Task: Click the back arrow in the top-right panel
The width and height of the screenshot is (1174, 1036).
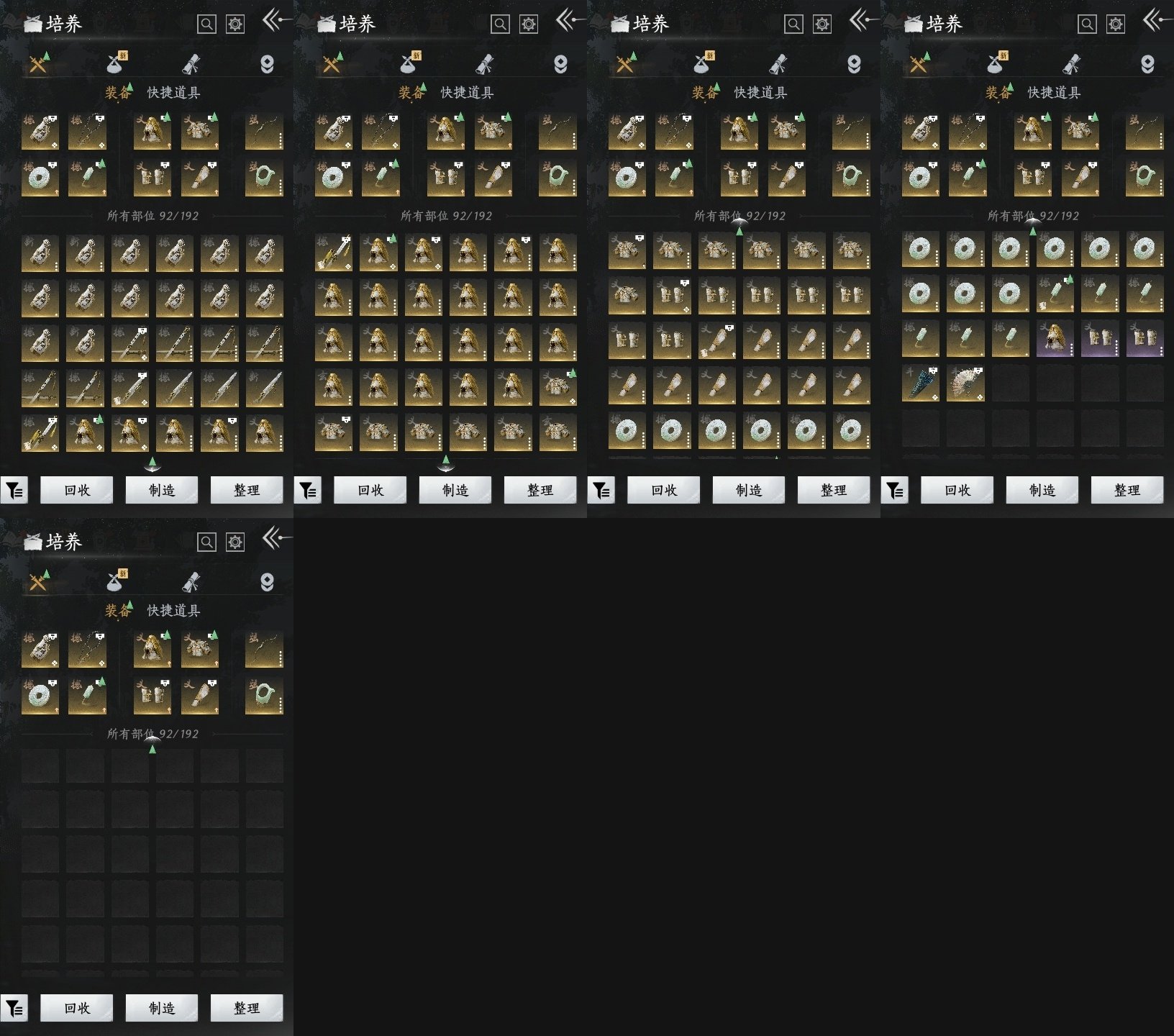Action: pyautogui.click(x=1157, y=20)
